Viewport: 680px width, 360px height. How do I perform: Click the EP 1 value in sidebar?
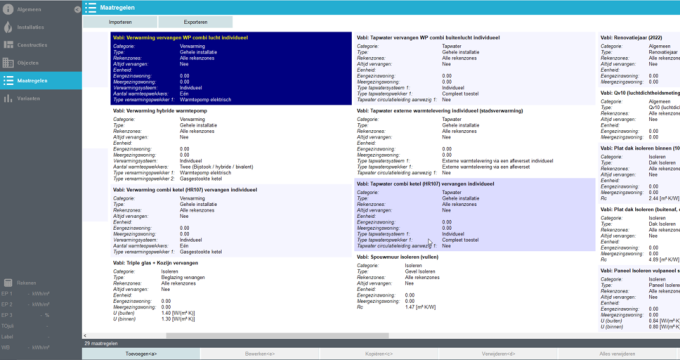[39, 294]
